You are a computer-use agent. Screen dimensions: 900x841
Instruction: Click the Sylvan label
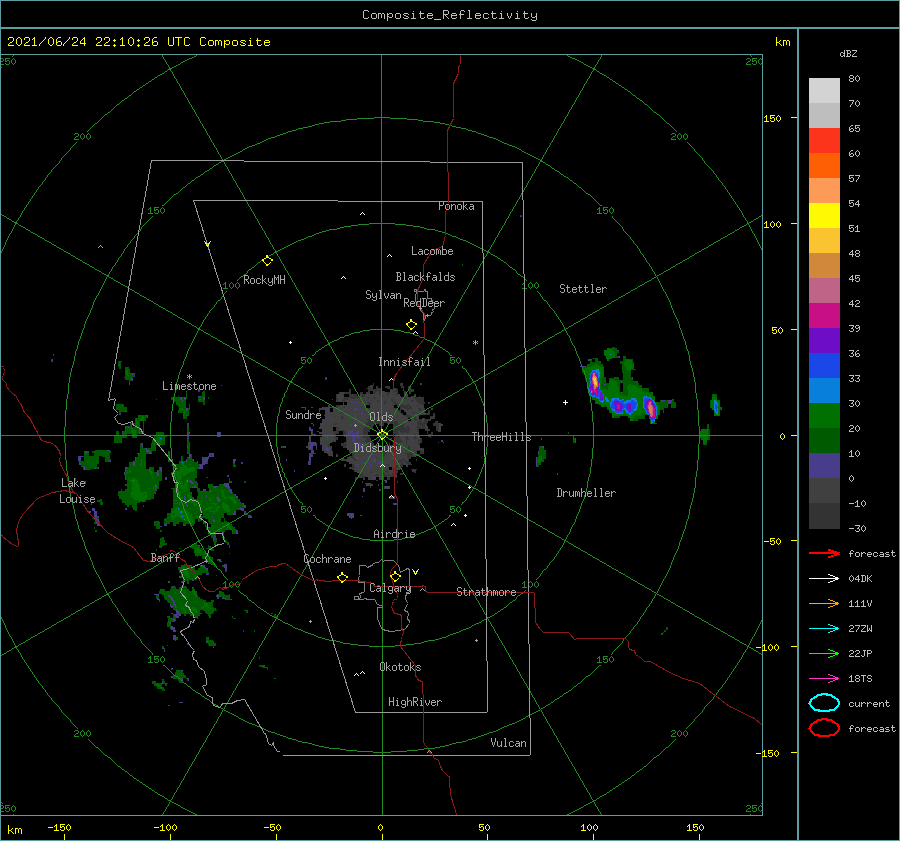tap(383, 295)
